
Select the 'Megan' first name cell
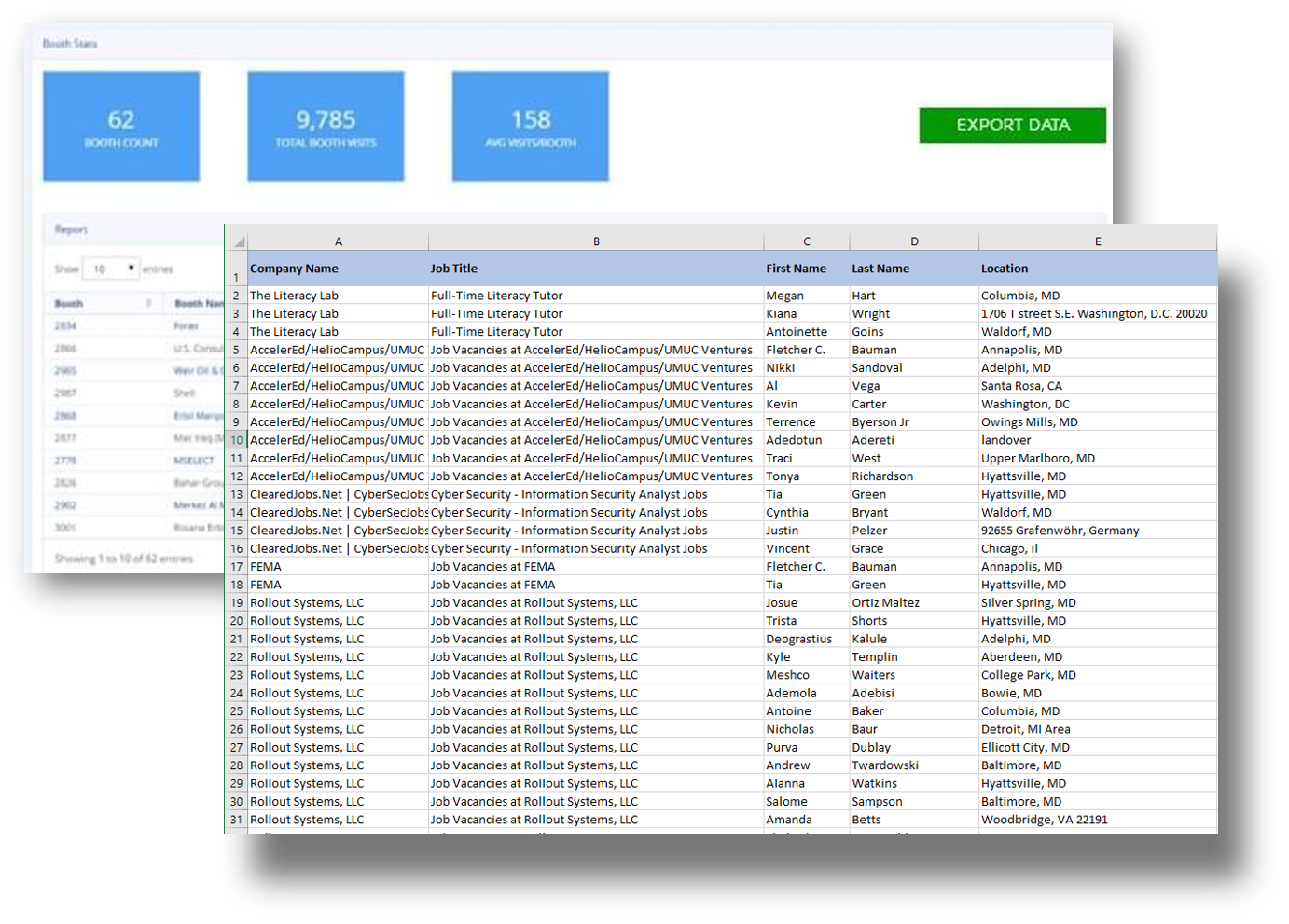point(807,296)
